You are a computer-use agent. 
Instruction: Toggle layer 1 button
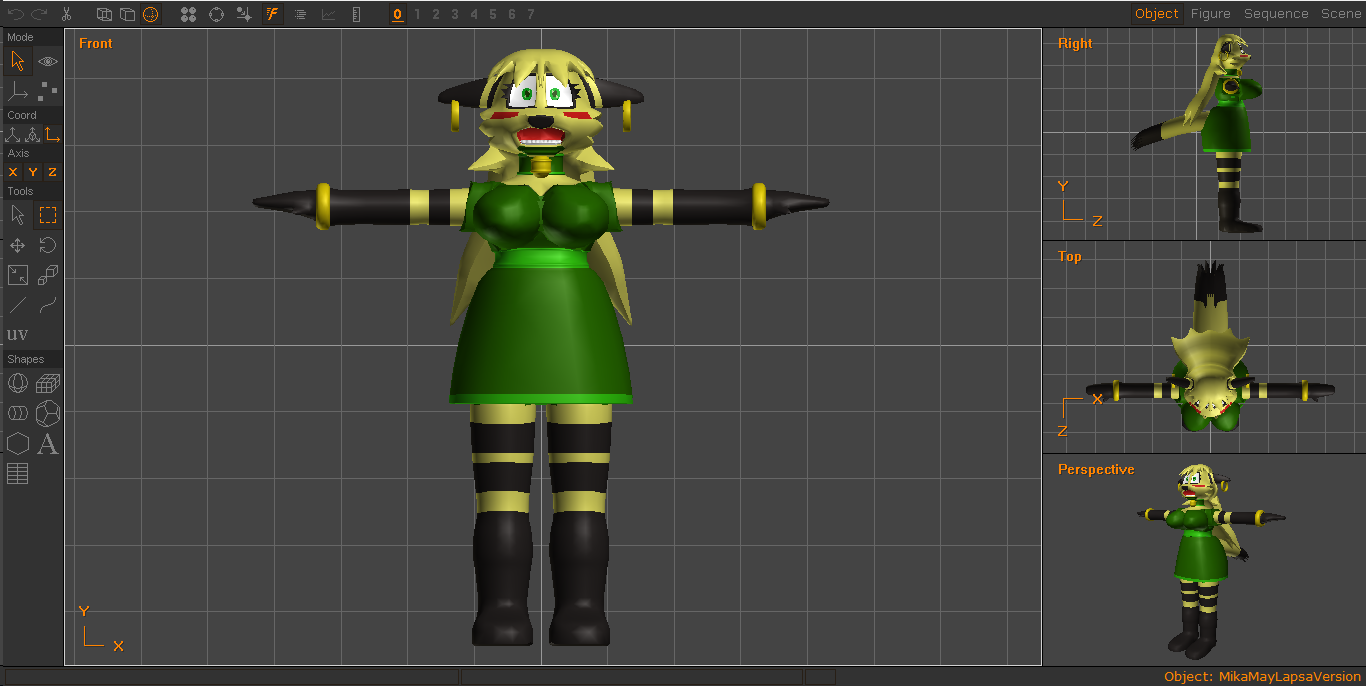click(417, 14)
